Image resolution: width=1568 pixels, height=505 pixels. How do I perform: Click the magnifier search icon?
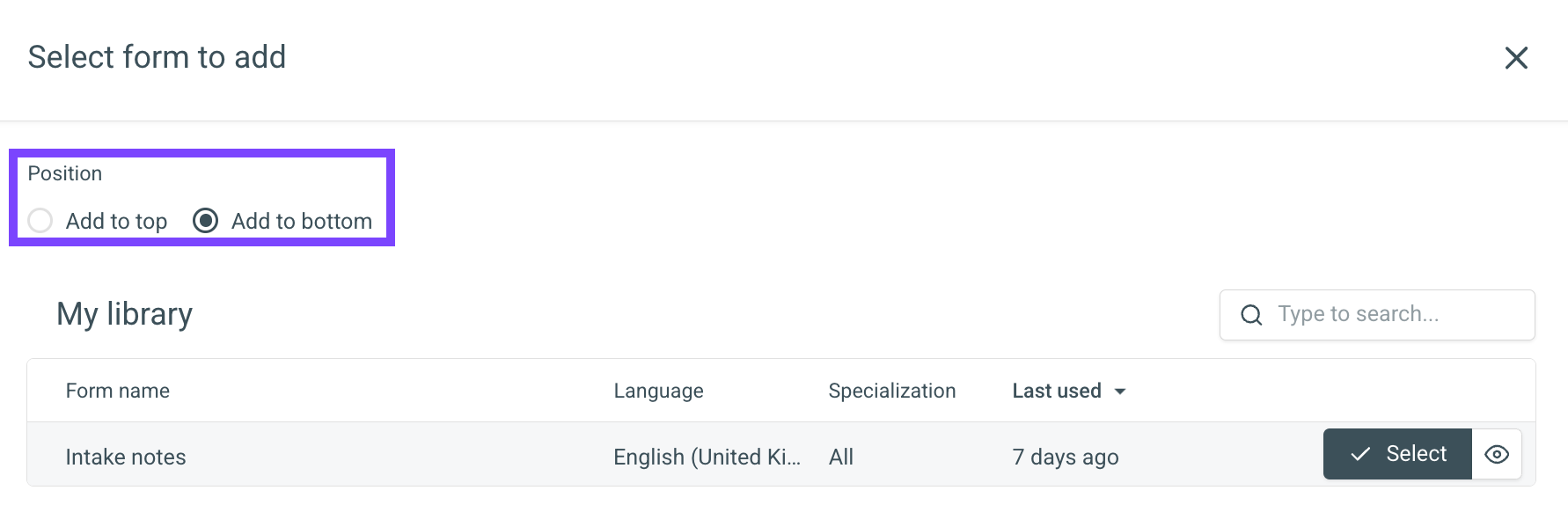pyautogui.click(x=1250, y=315)
